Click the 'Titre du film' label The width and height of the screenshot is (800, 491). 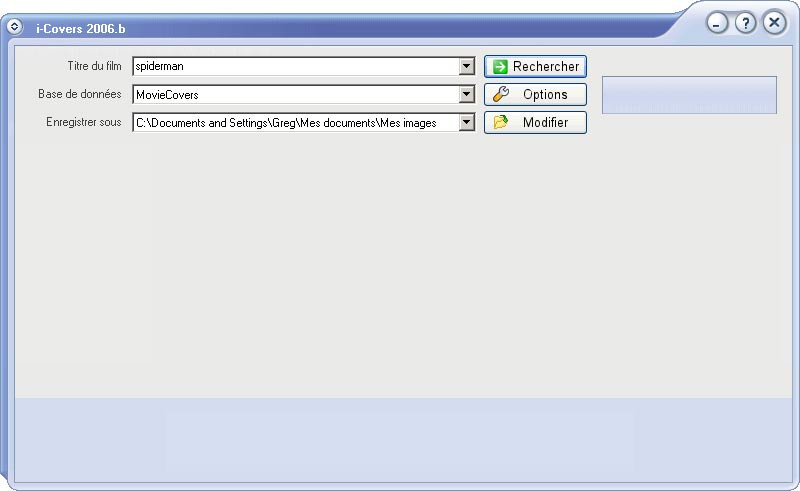94,66
